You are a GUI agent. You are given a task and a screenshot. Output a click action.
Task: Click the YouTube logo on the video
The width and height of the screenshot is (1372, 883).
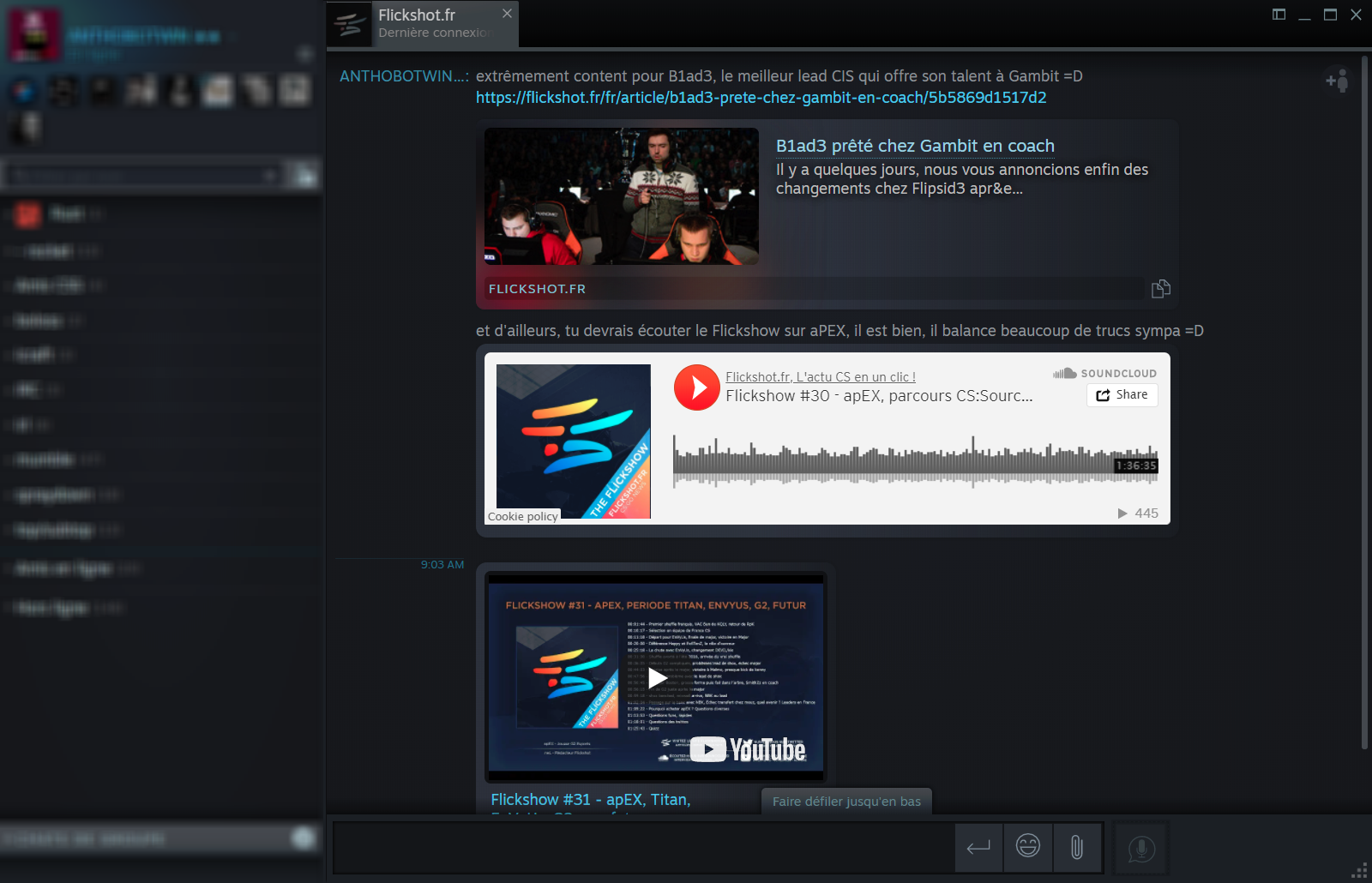tap(748, 749)
